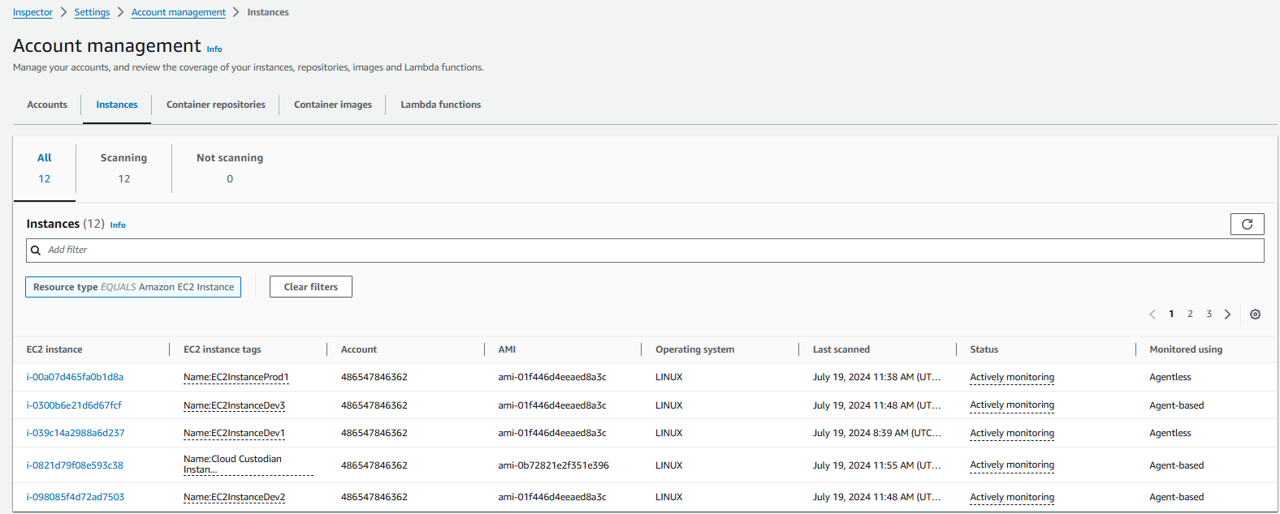Click Actively monitoring status for EC2InstanceProd1 row
1280x514 pixels.
click(1012, 377)
